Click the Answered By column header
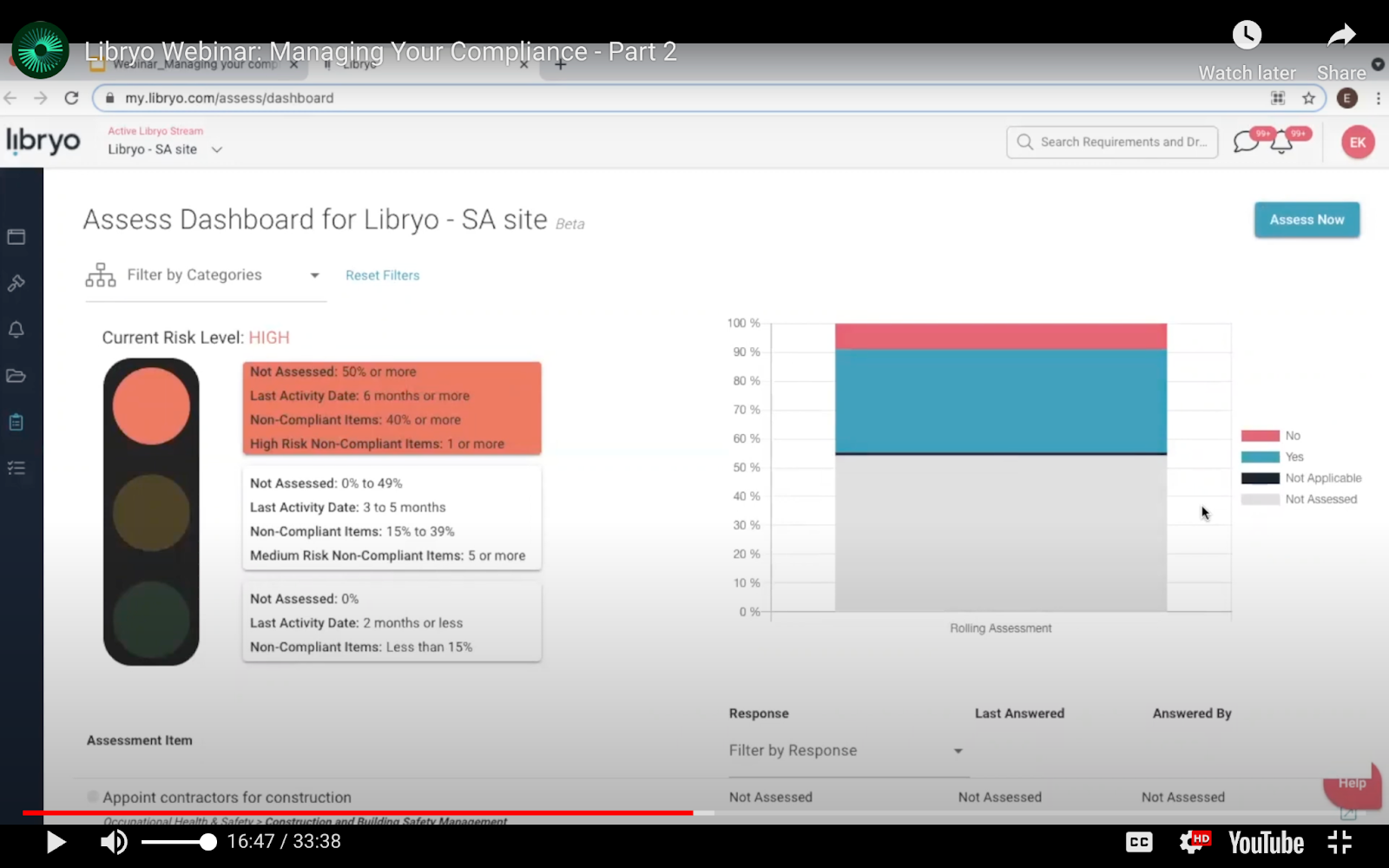1389x868 pixels. point(1192,713)
